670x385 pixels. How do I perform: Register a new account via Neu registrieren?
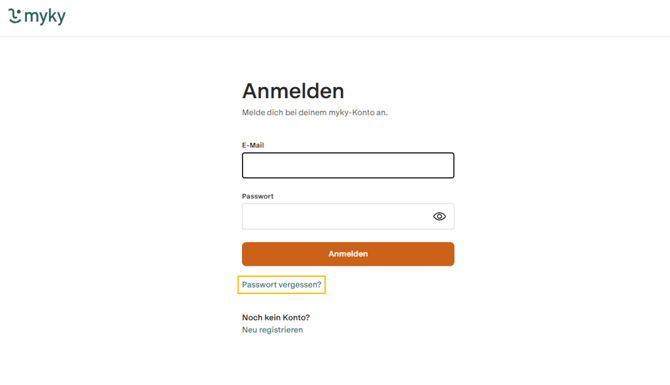click(x=272, y=330)
